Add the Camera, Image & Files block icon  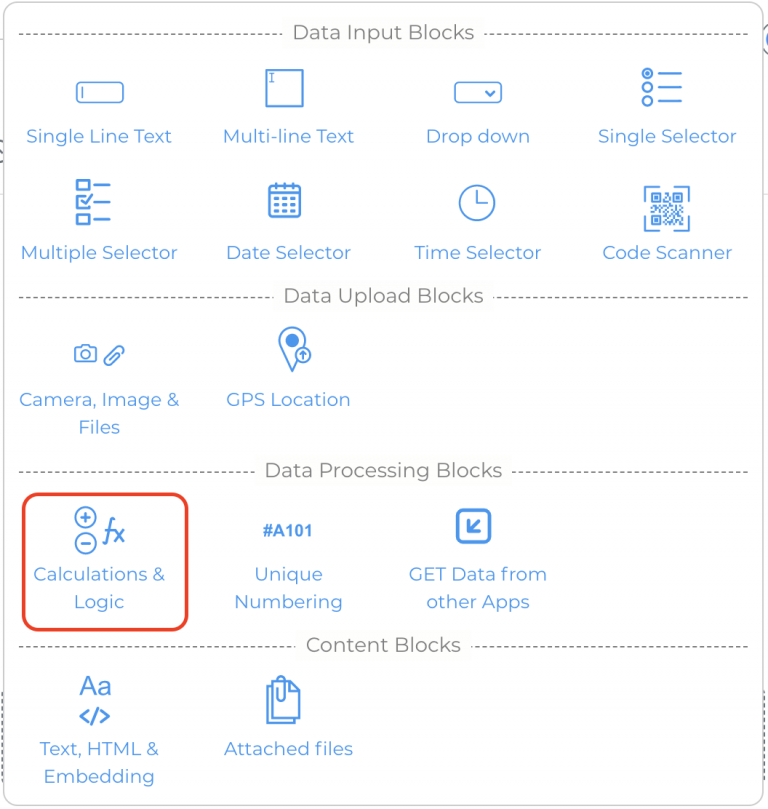pos(100,354)
